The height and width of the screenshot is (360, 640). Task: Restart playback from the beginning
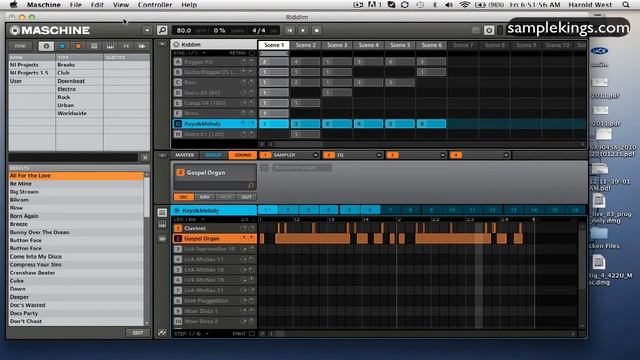click(x=289, y=30)
